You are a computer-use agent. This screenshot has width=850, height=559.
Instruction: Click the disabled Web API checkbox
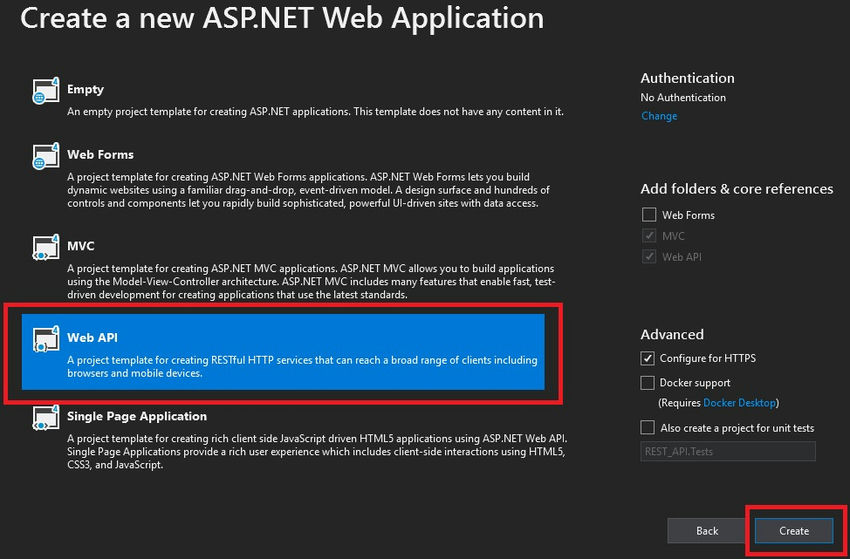(649, 256)
